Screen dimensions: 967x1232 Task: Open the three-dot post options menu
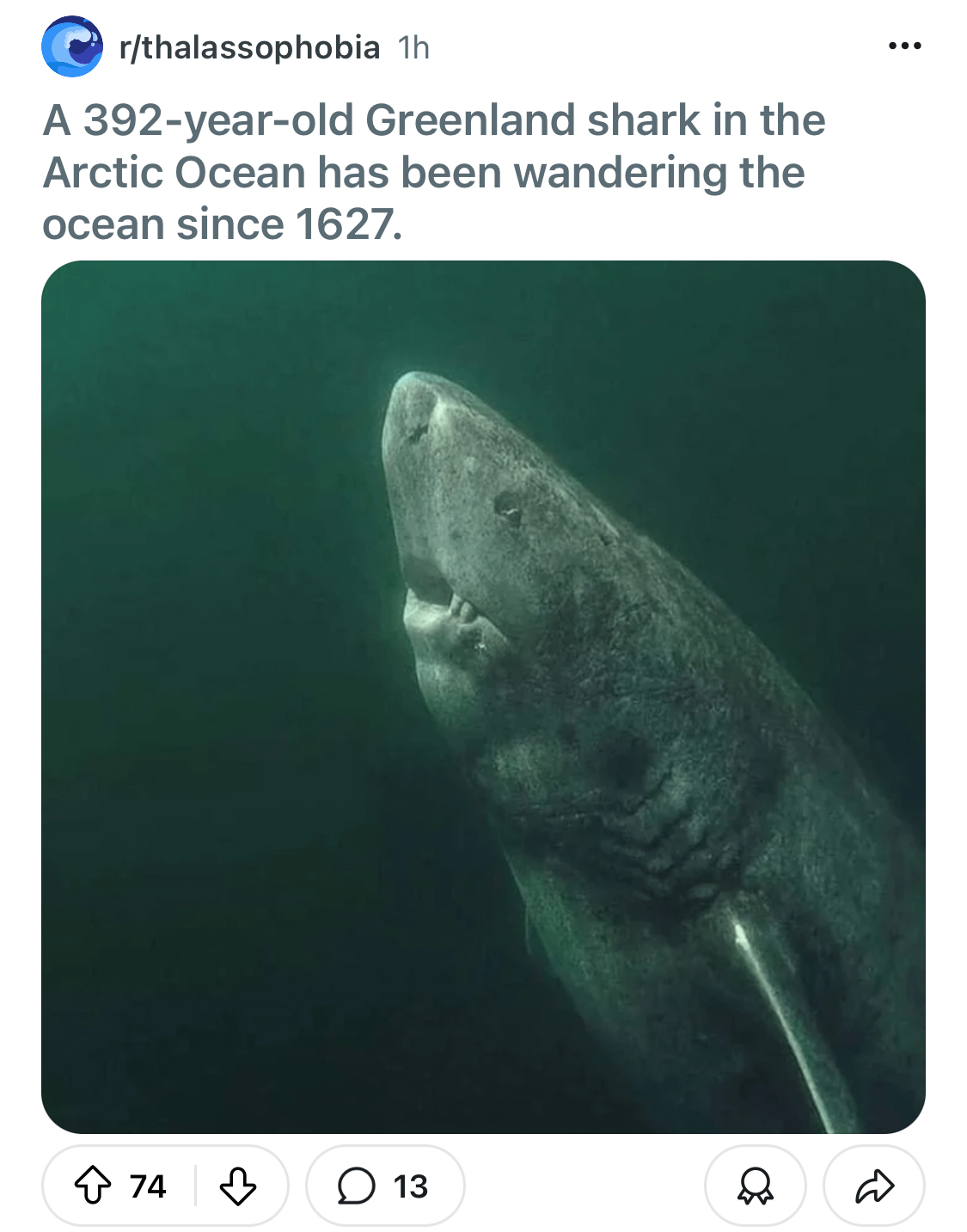[x=904, y=46]
